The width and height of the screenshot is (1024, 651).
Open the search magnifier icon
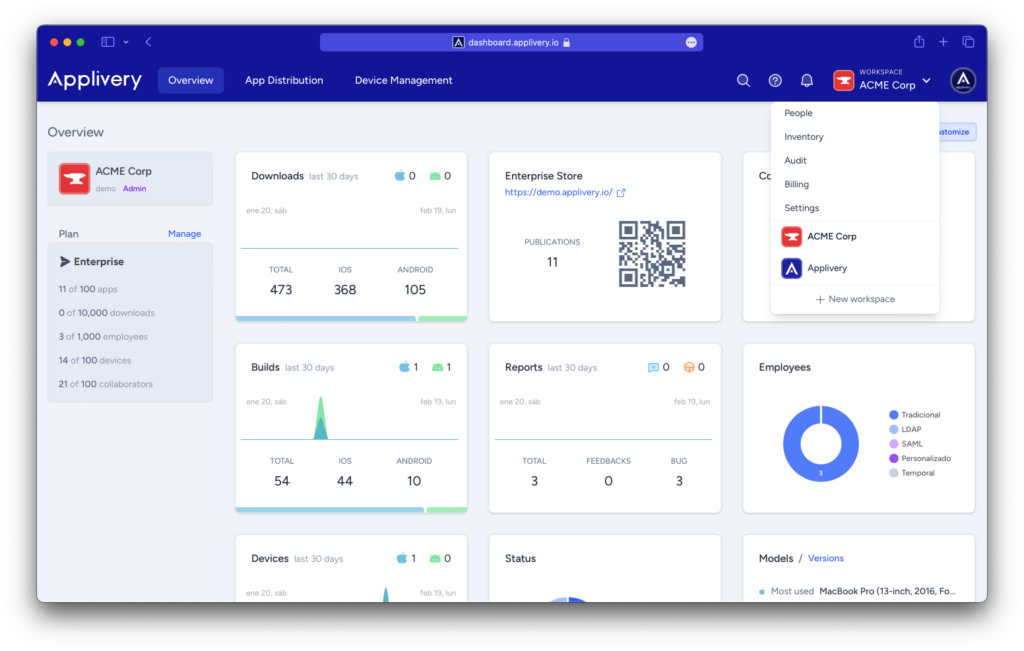click(743, 80)
